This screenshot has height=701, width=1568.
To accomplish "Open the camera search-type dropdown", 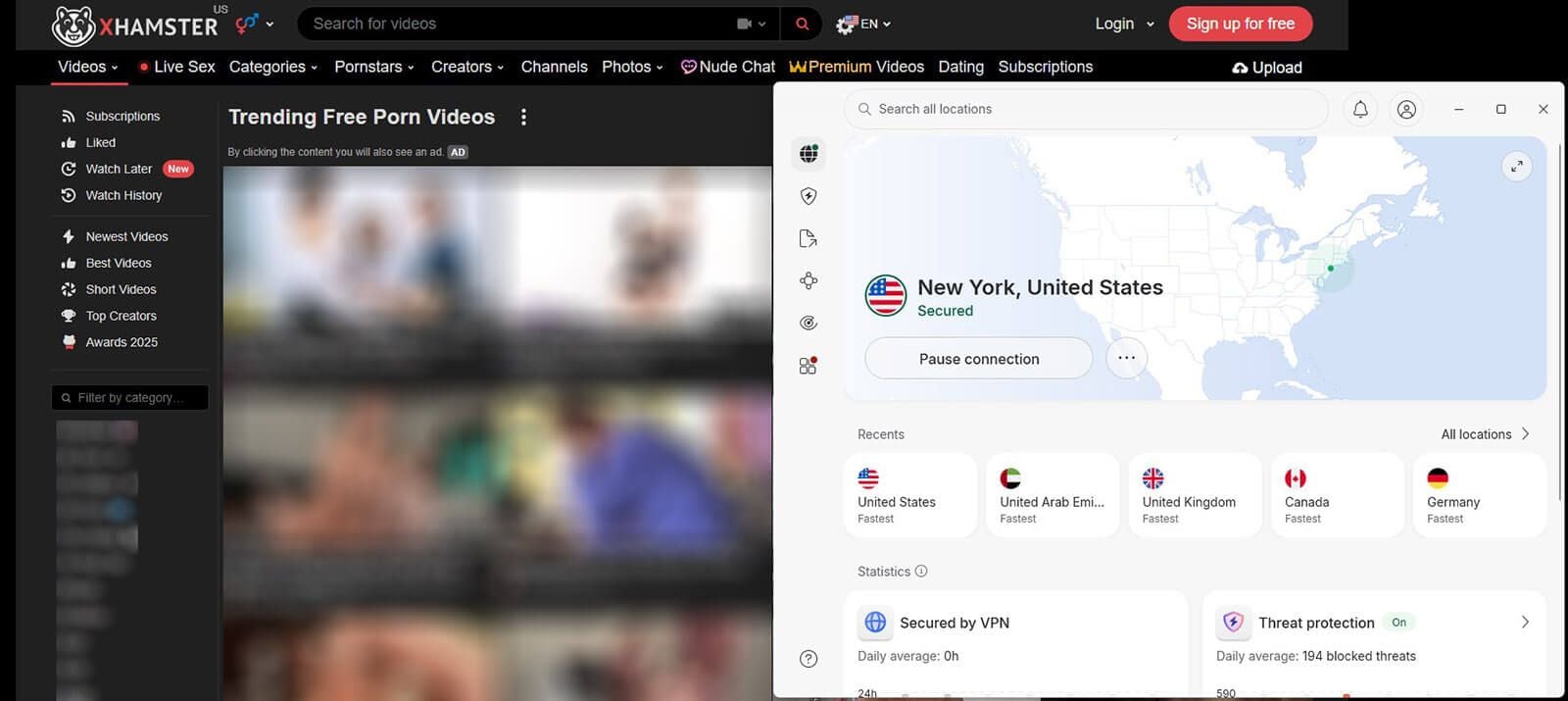I will (x=752, y=24).
